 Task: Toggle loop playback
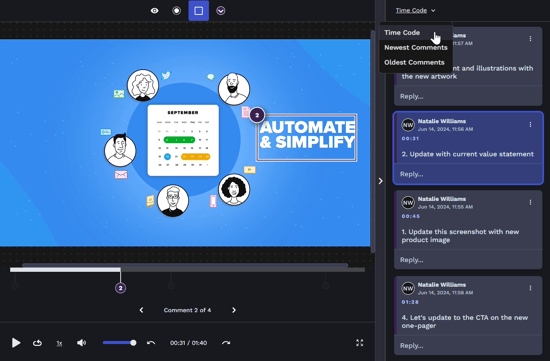[38, 343]
